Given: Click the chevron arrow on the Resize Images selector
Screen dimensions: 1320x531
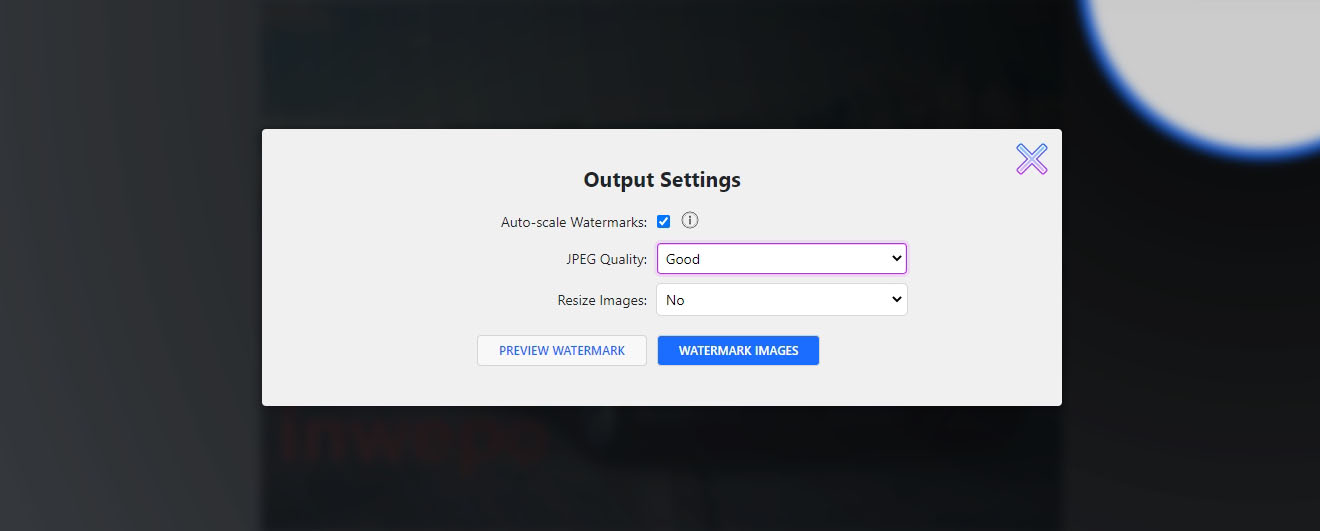Looking at the screenshot, I should (896, 300).
